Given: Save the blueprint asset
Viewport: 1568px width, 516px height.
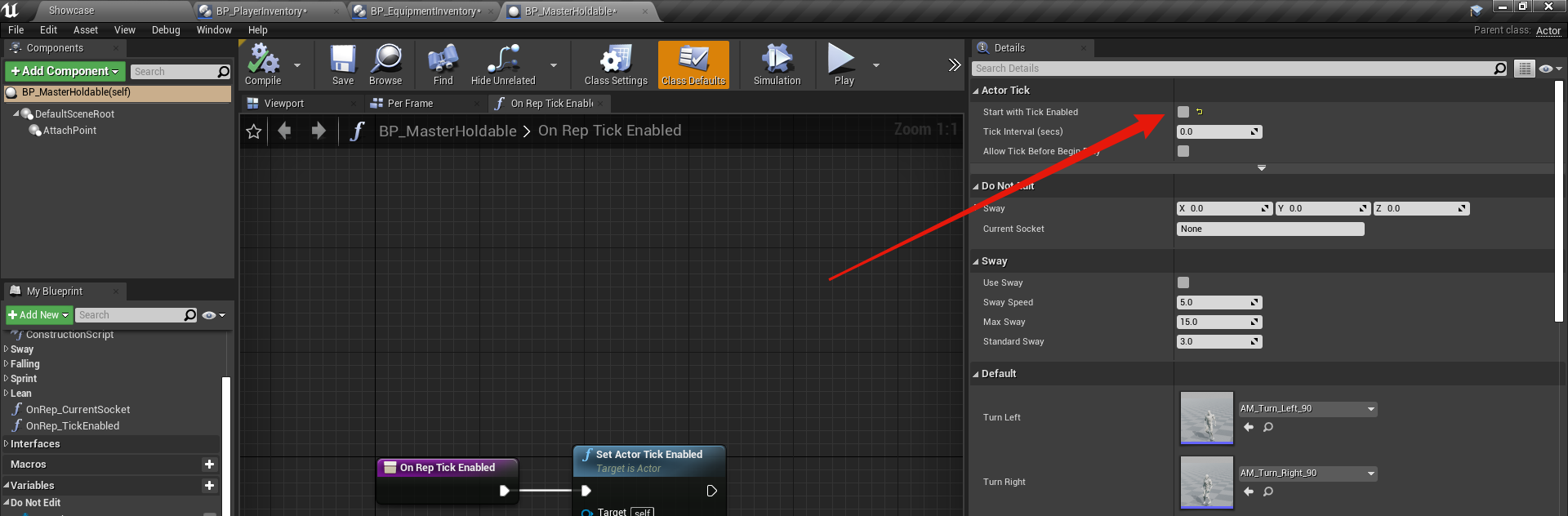Looking at the screenshot, I should coord(343,64).
